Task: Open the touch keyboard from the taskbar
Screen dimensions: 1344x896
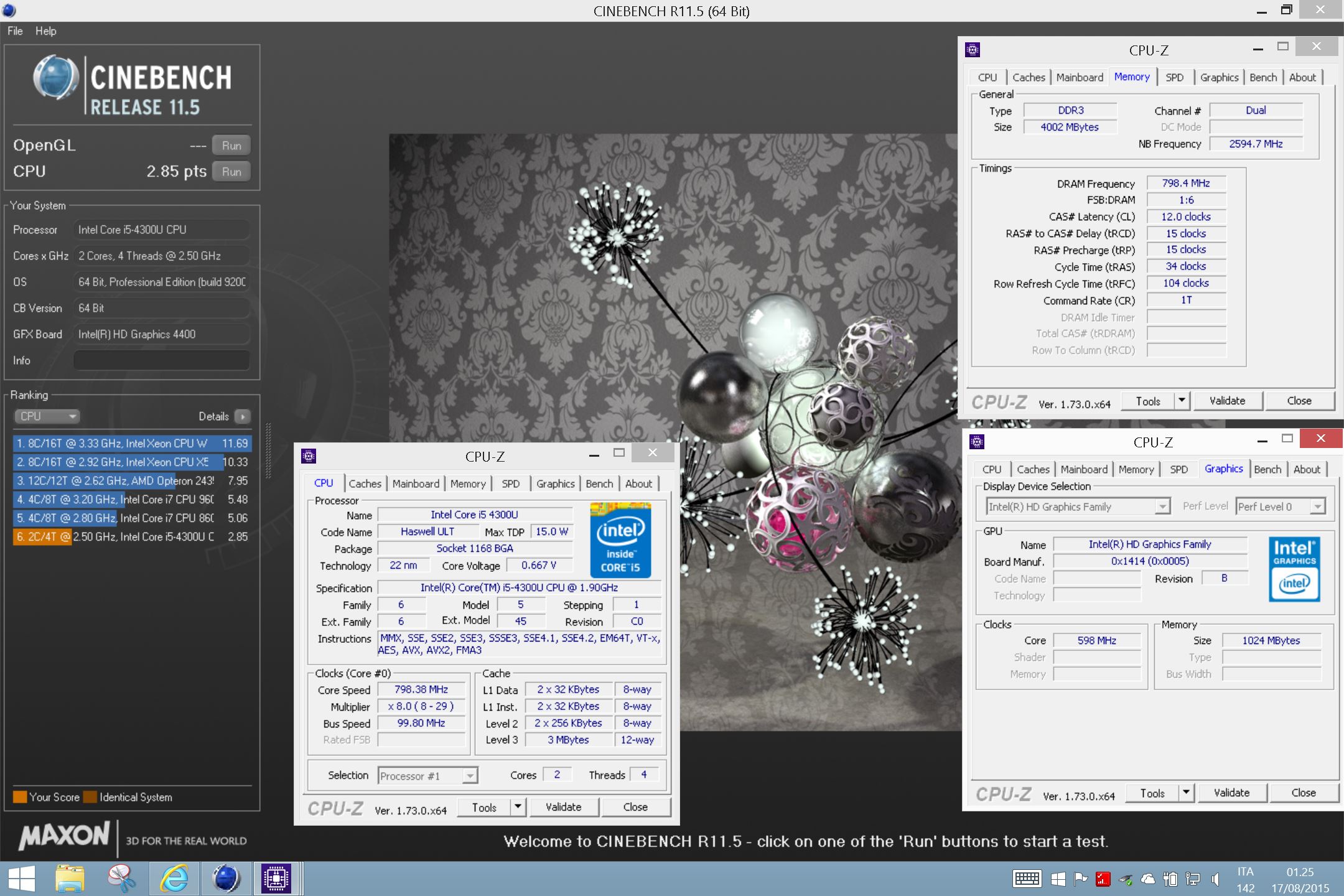Action: (x=1027, y=879)
